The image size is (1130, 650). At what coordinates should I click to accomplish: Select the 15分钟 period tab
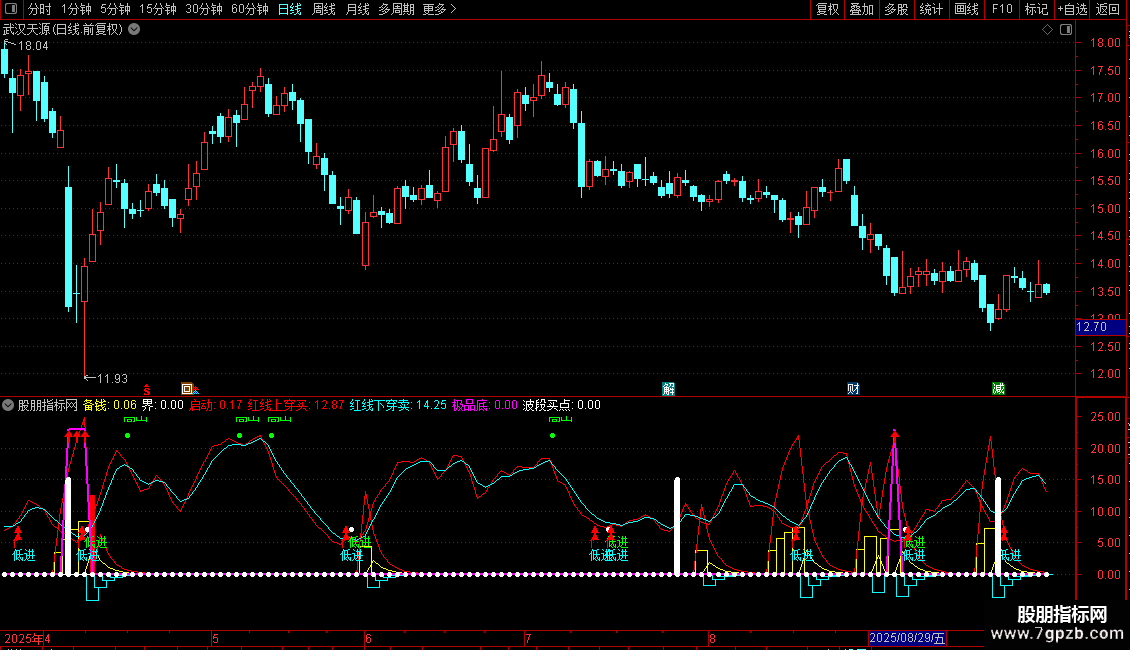coord(157,9)
